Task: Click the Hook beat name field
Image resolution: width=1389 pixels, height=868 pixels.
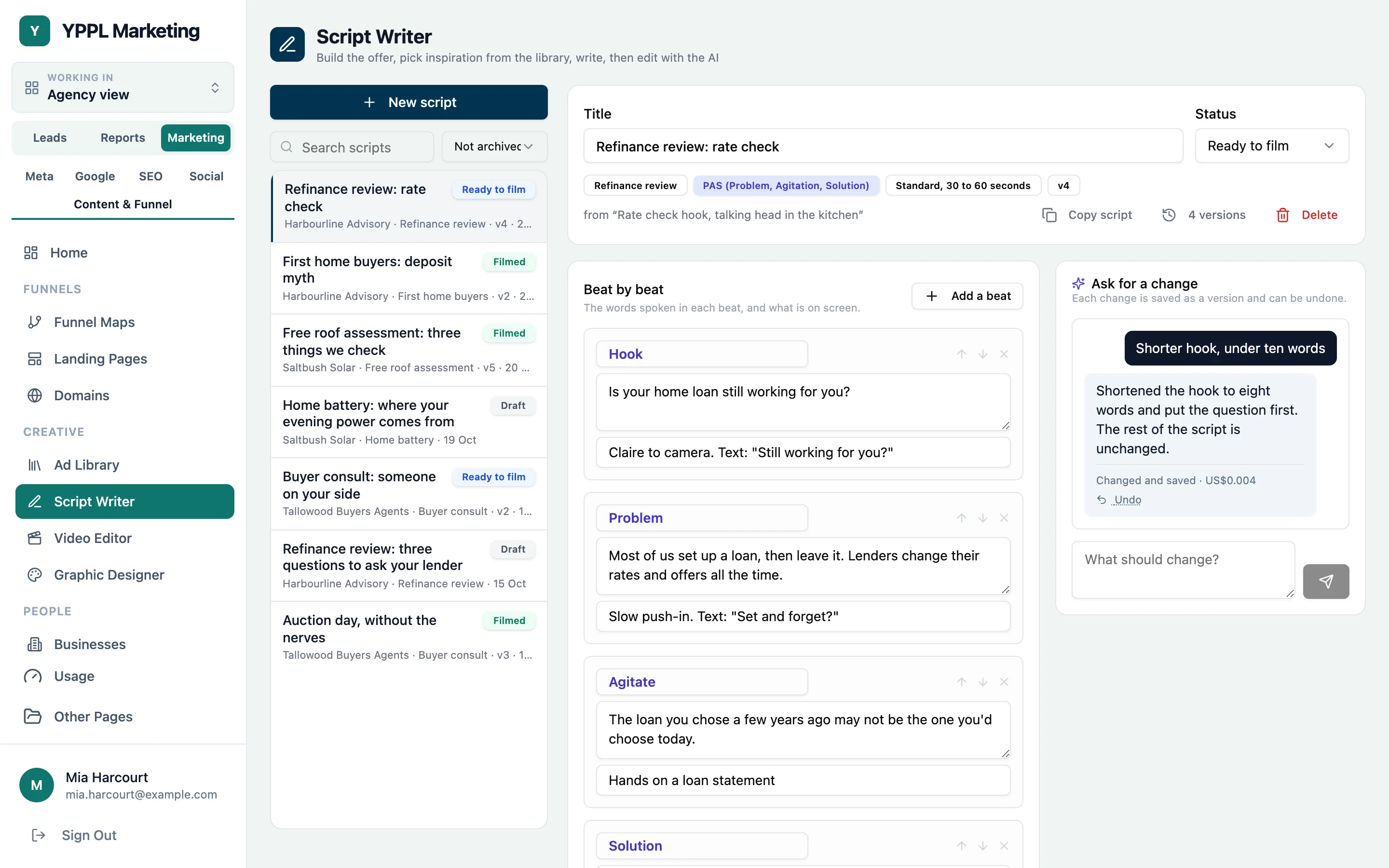Action: click(x=701, y=354)
